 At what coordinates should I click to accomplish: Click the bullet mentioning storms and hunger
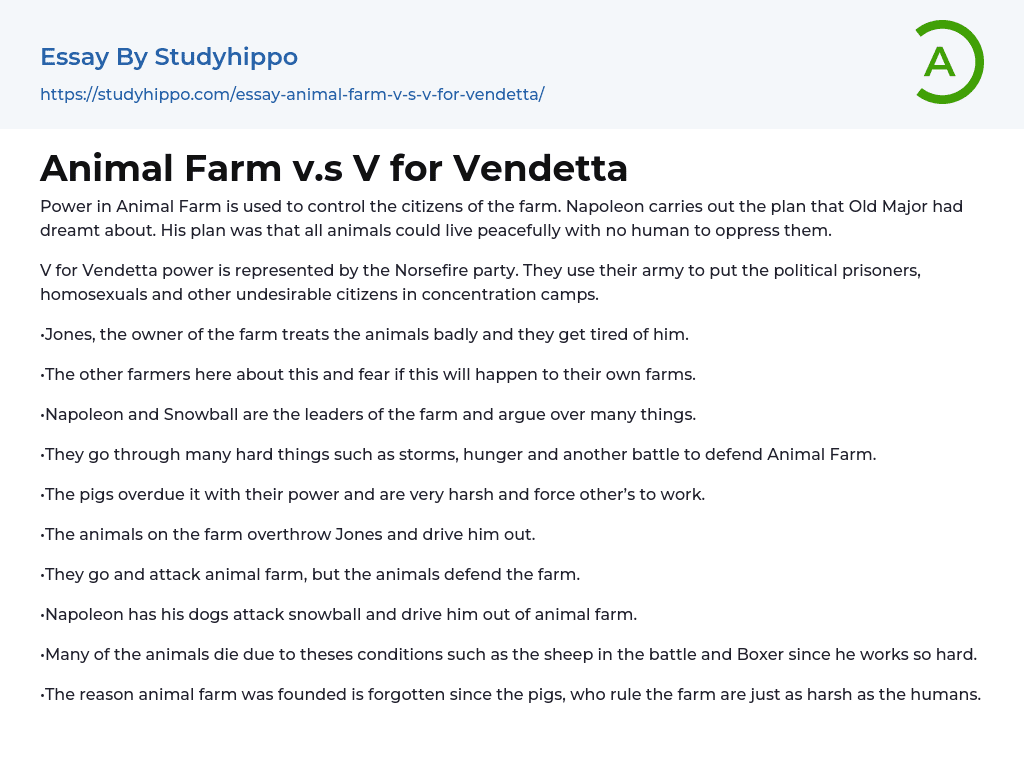pyautogui.click(x=458, y=454)
